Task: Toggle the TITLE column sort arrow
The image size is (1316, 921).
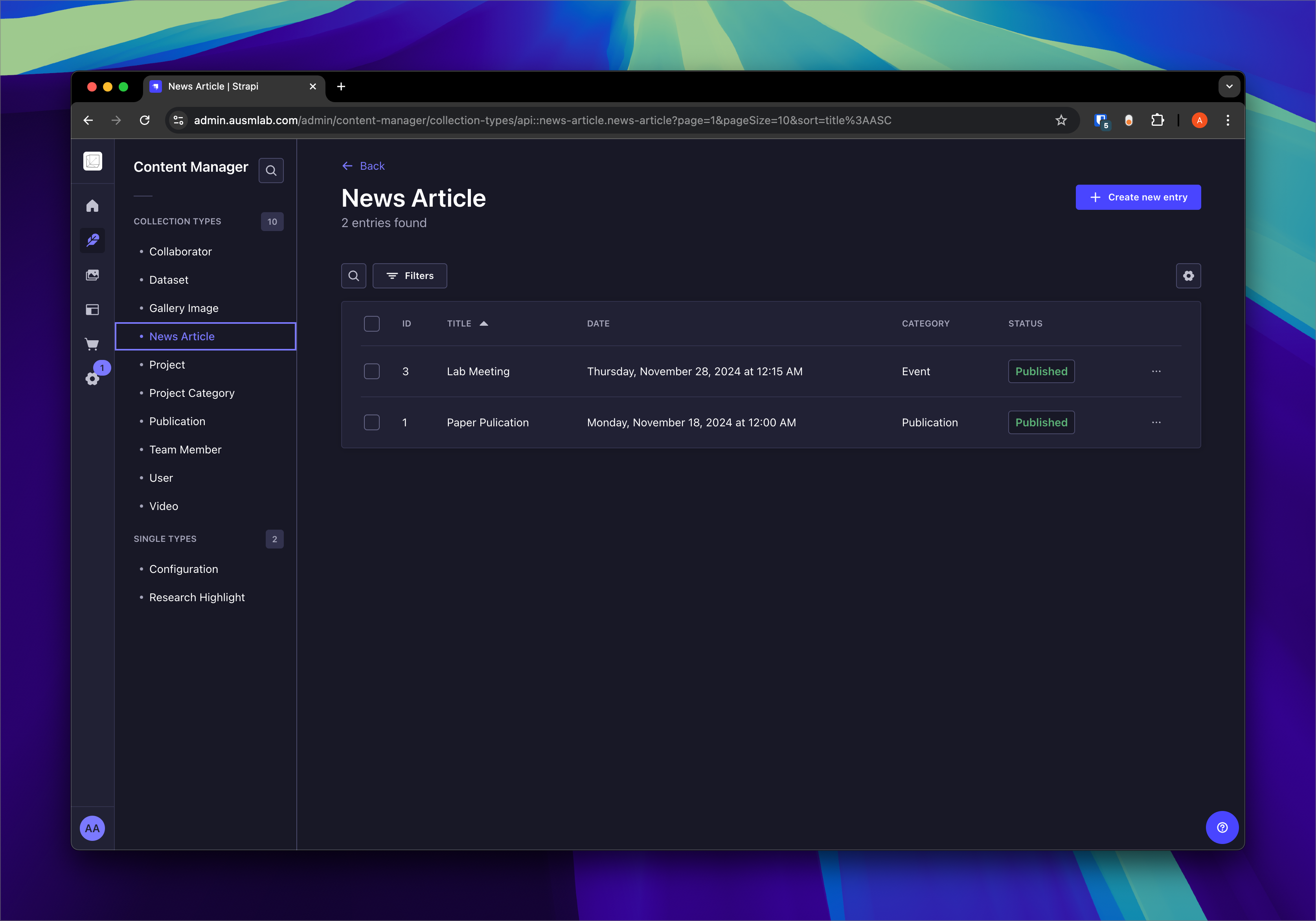Action: pos(484,324)
